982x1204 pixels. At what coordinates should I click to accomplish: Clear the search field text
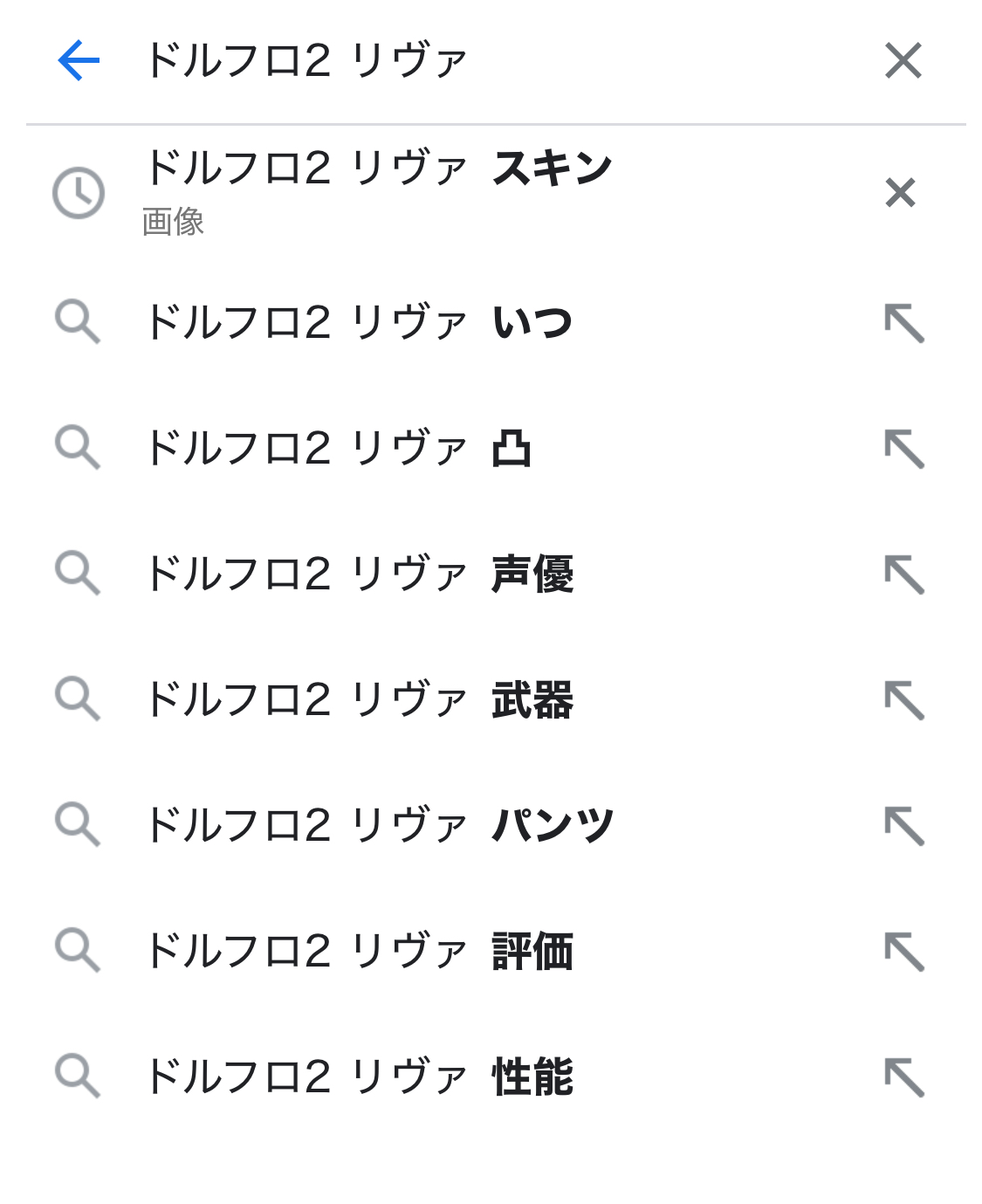(903, 60)
